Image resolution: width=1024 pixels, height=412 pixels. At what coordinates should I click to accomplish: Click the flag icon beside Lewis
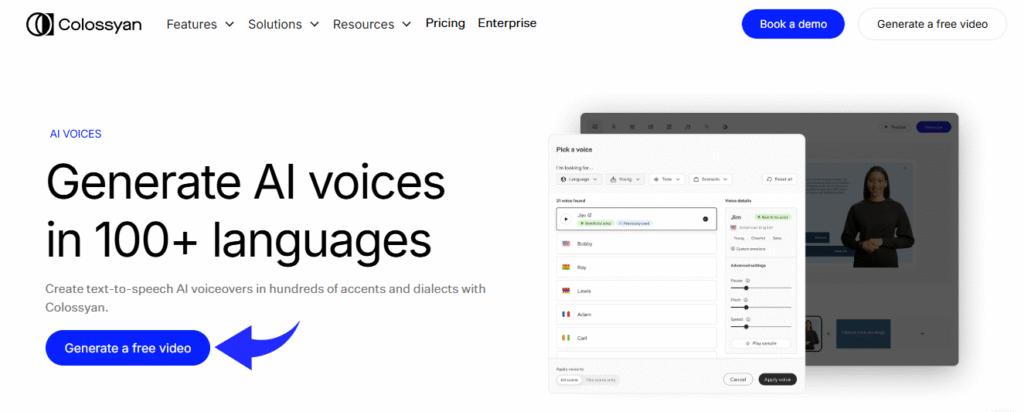click(x=566, y=291)
